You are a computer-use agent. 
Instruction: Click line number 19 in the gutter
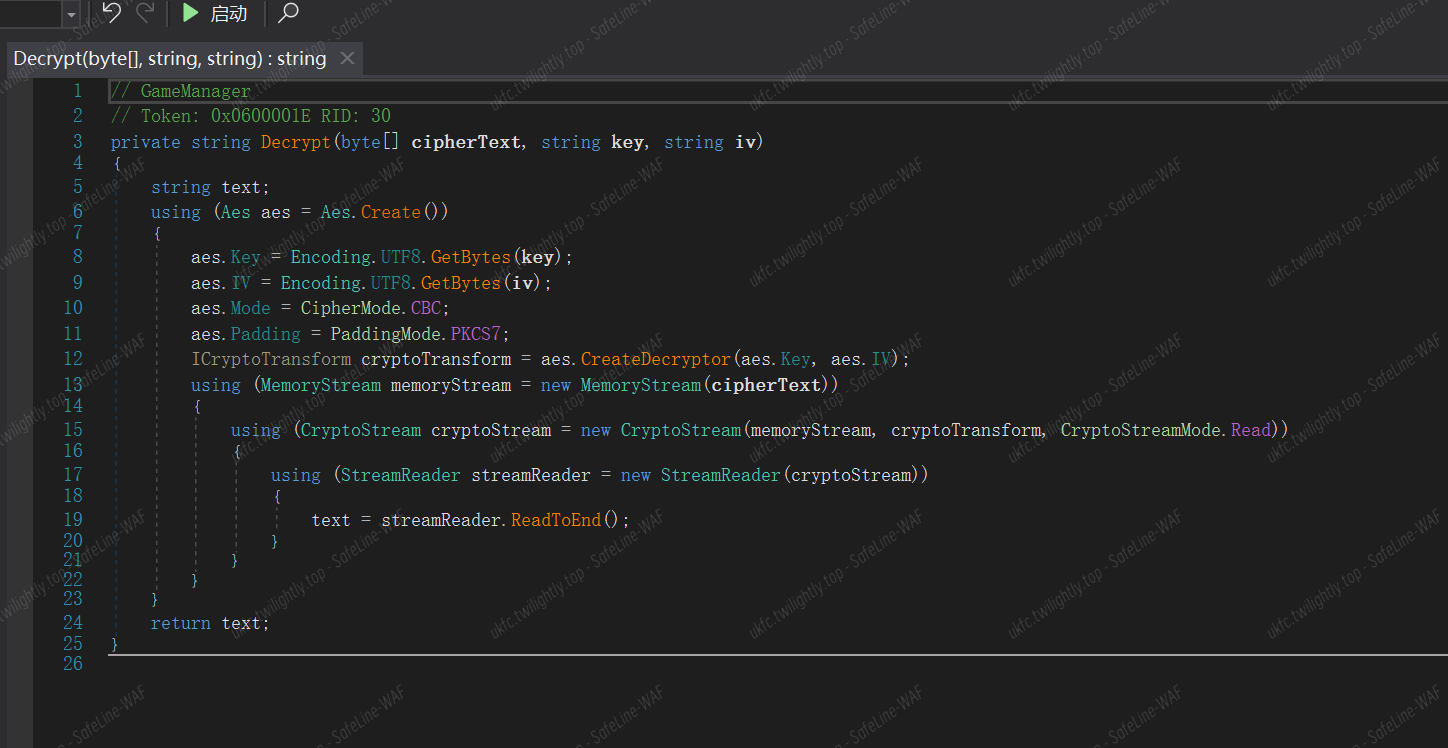point(72,520)
